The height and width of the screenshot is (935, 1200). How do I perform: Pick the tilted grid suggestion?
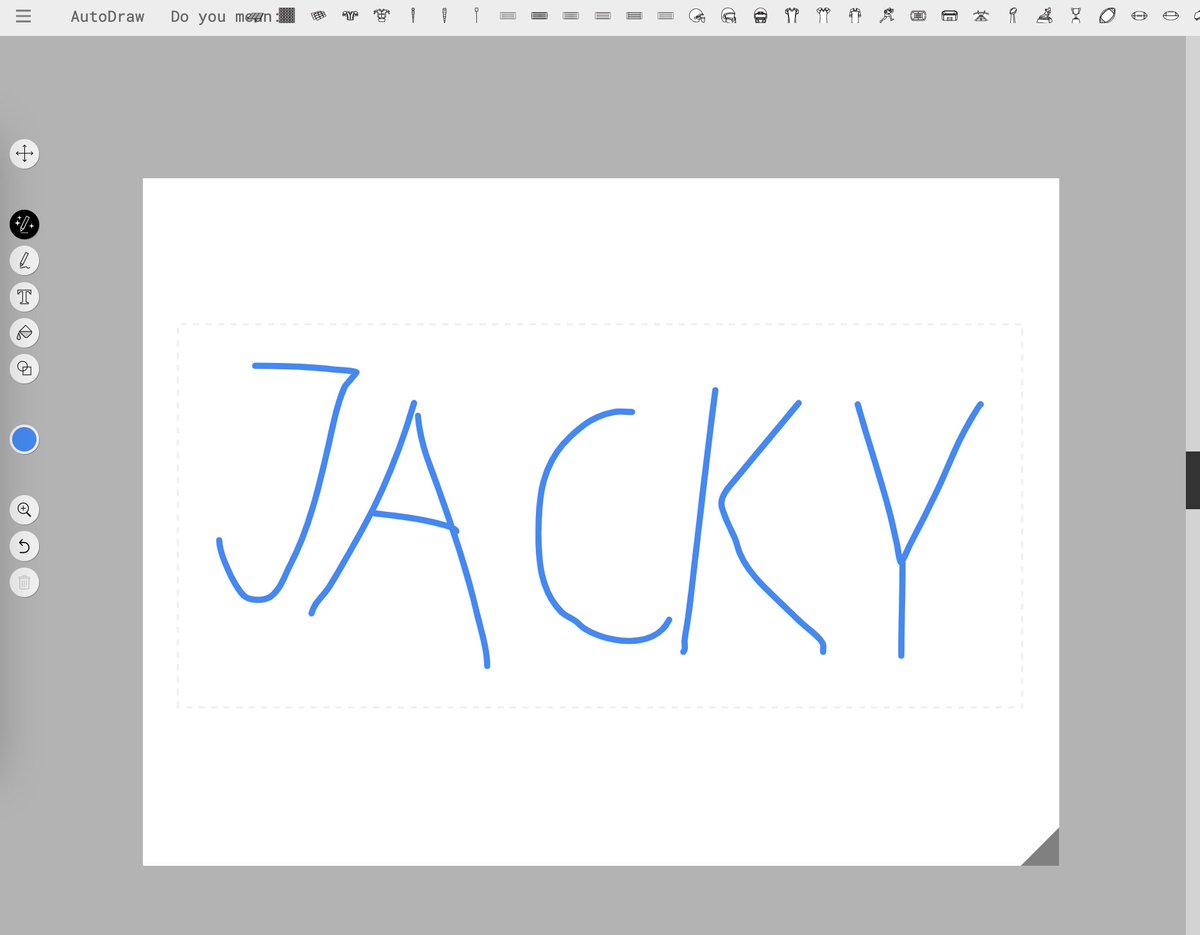pos(318,16)
